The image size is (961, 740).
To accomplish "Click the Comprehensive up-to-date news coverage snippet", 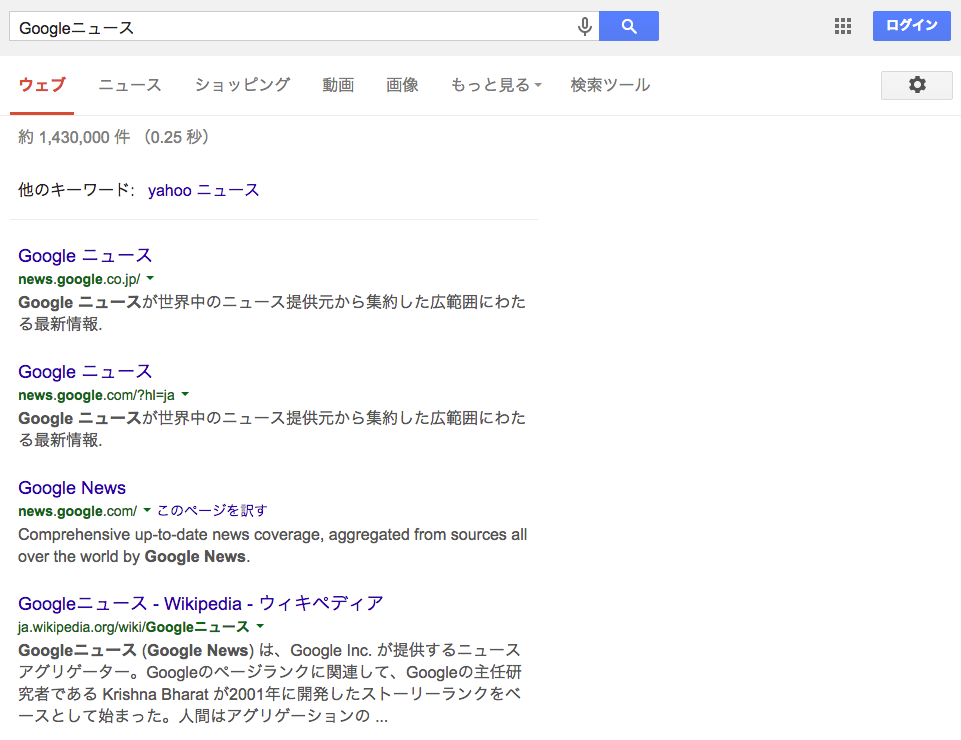I will (x=272, y=545).
